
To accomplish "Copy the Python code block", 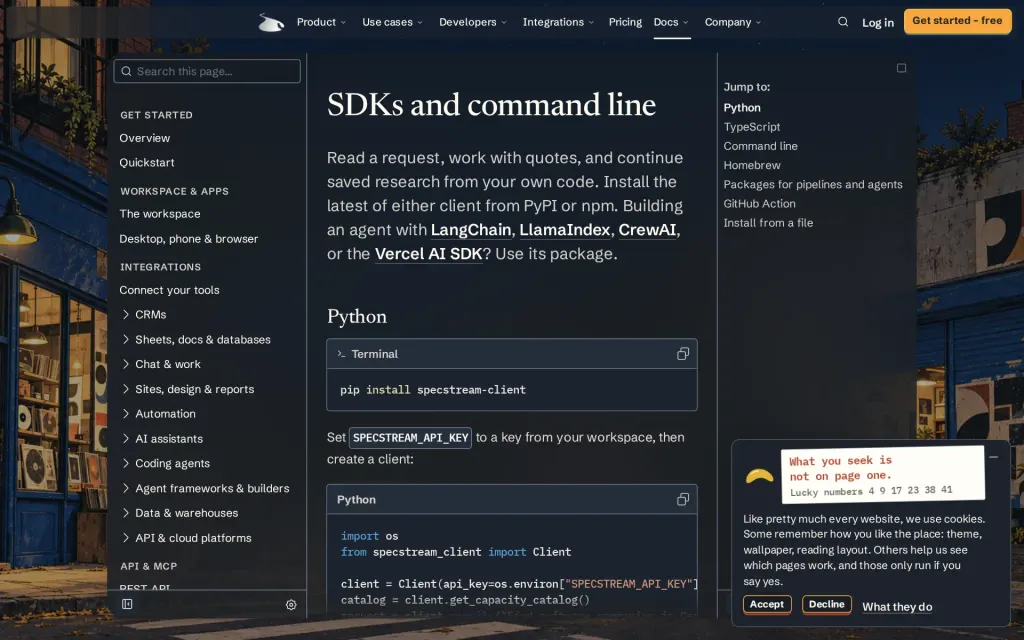I will tap(682, 500).
